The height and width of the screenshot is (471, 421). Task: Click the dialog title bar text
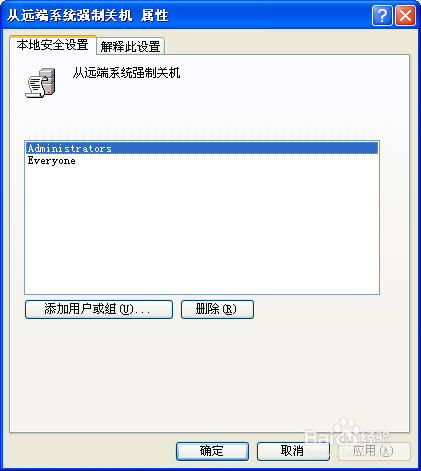click(x=88, y=16)
